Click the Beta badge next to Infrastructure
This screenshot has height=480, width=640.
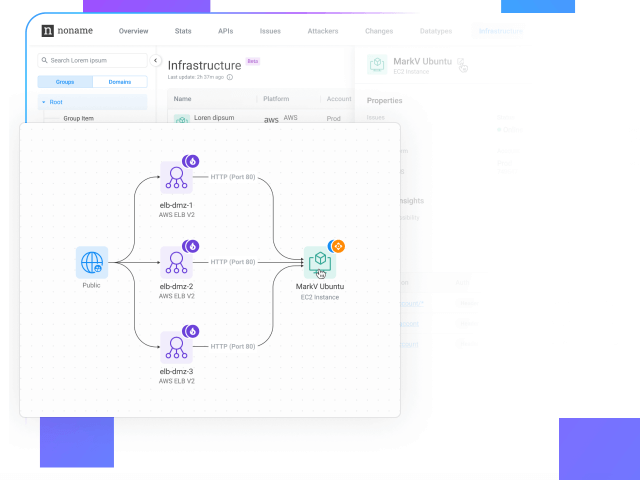coord(253,61)
